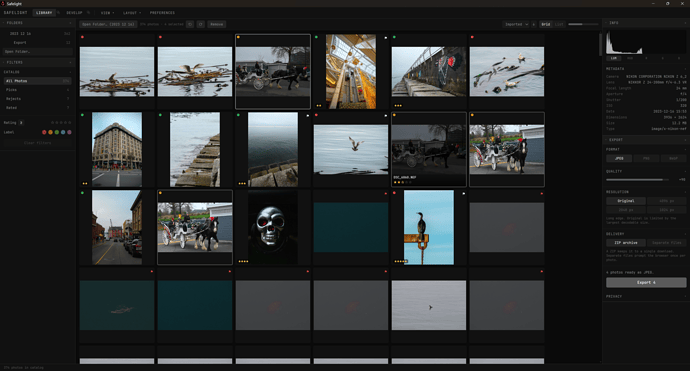Filter by blue color label
This screenshot has width=690, height=371.
click(63, 132)
